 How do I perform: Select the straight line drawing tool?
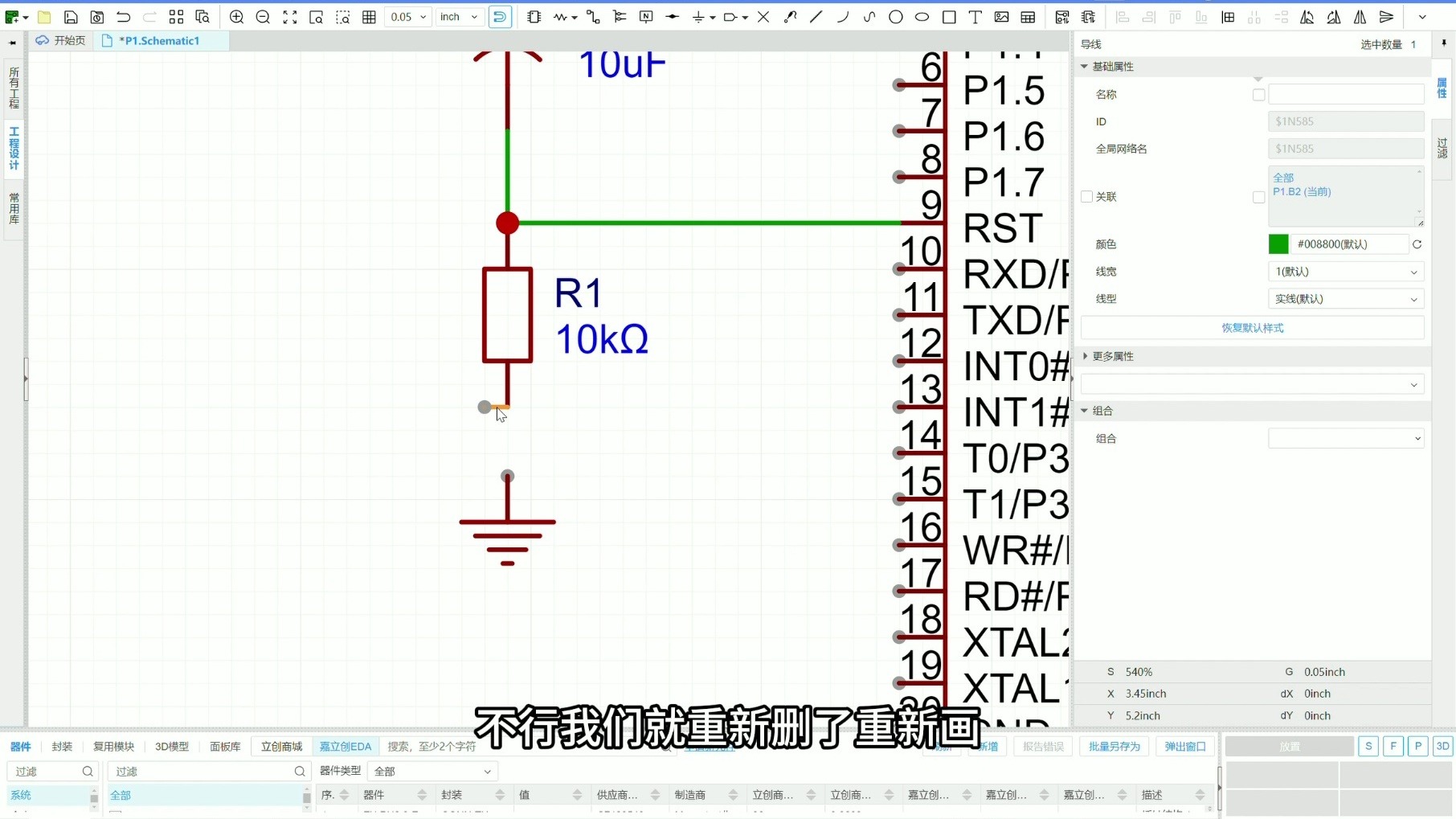[816, 17]
